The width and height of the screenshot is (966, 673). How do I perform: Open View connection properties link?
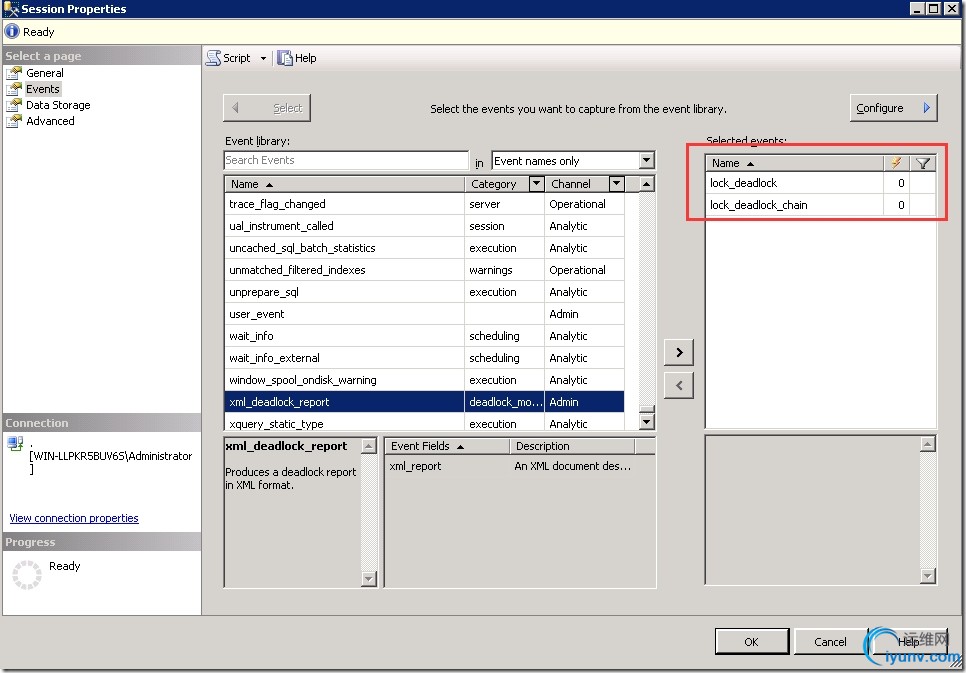[x=74, y=518]
